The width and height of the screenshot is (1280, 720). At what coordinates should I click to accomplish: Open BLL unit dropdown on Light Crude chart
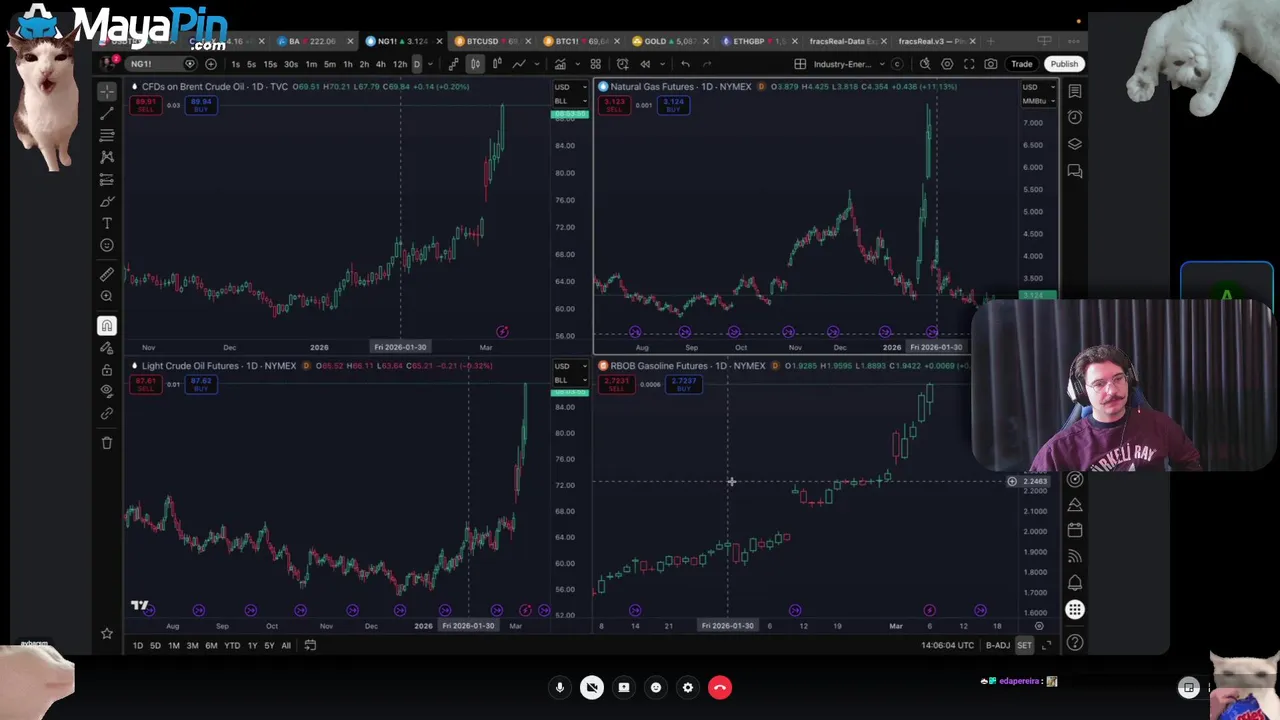point(569,380)
